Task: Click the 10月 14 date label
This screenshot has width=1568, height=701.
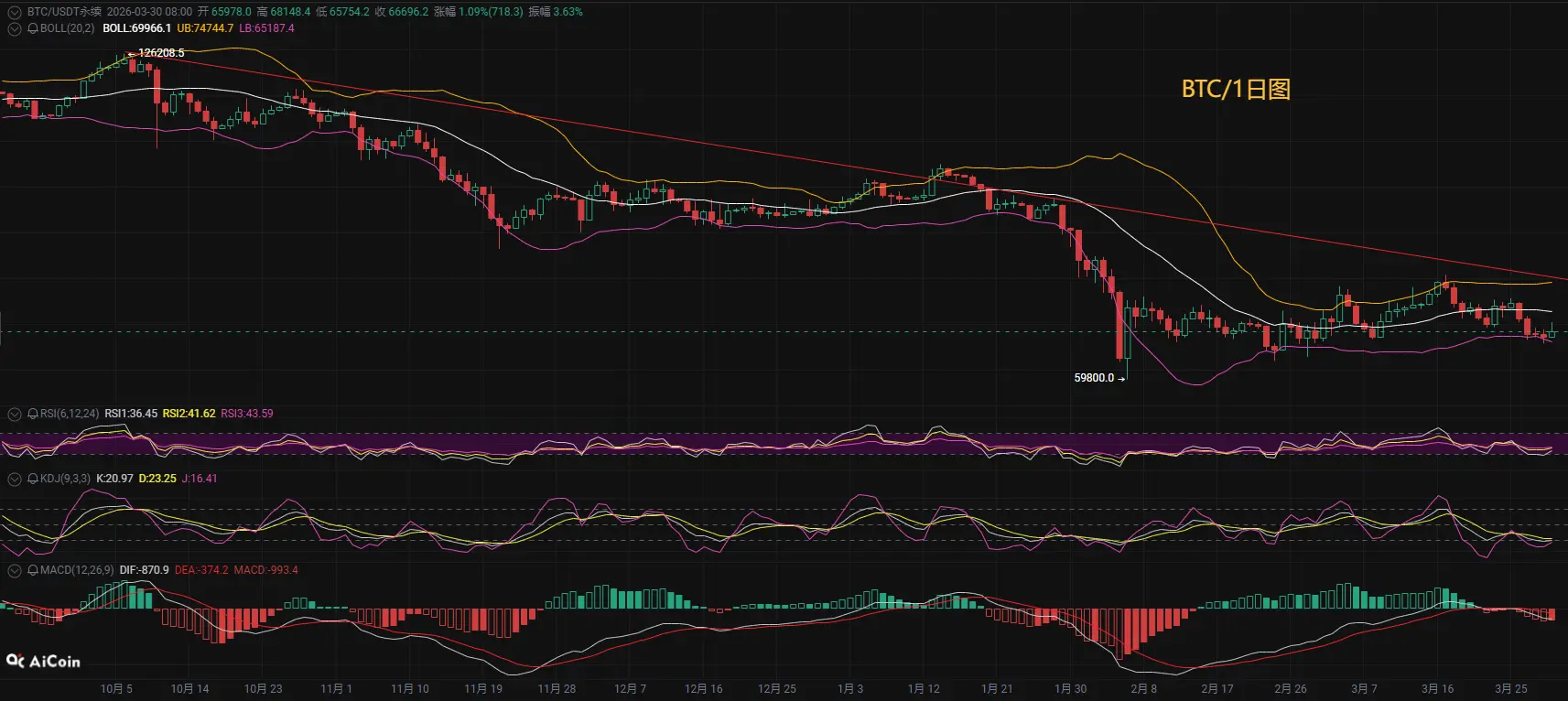Action: point(189,689)
